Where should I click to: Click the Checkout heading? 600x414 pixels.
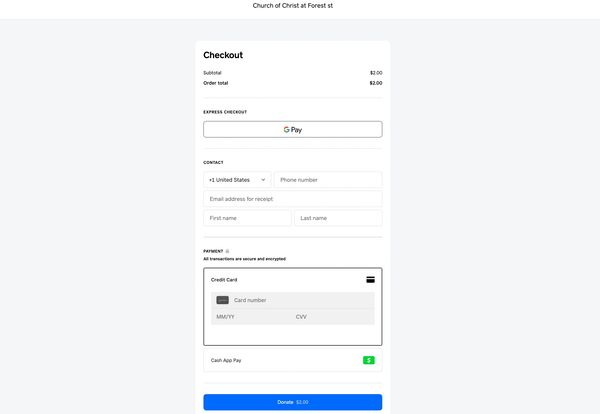pos(223,56)
